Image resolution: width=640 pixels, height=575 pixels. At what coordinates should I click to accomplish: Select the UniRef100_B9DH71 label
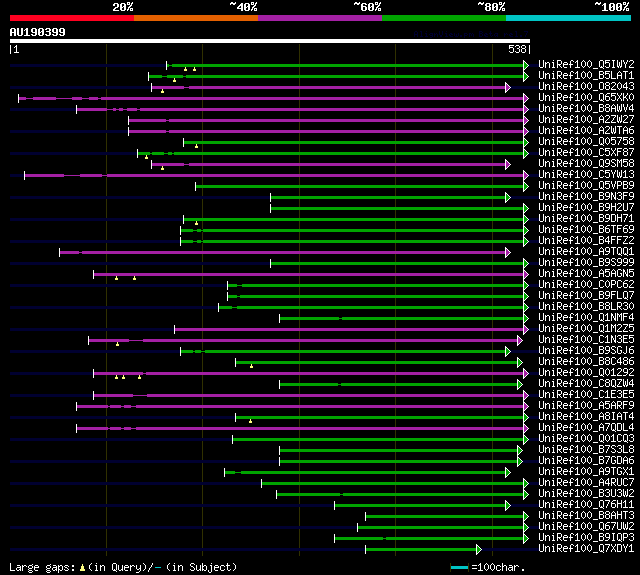point(586,219)
